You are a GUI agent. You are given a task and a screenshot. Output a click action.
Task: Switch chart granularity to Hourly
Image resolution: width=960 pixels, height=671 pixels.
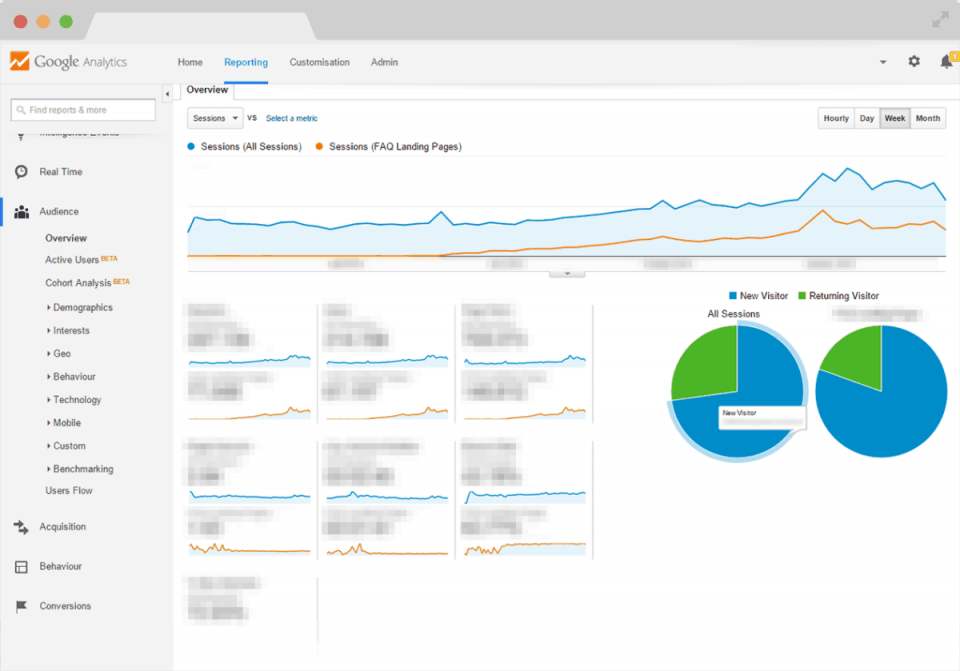[x=836, y=119]
